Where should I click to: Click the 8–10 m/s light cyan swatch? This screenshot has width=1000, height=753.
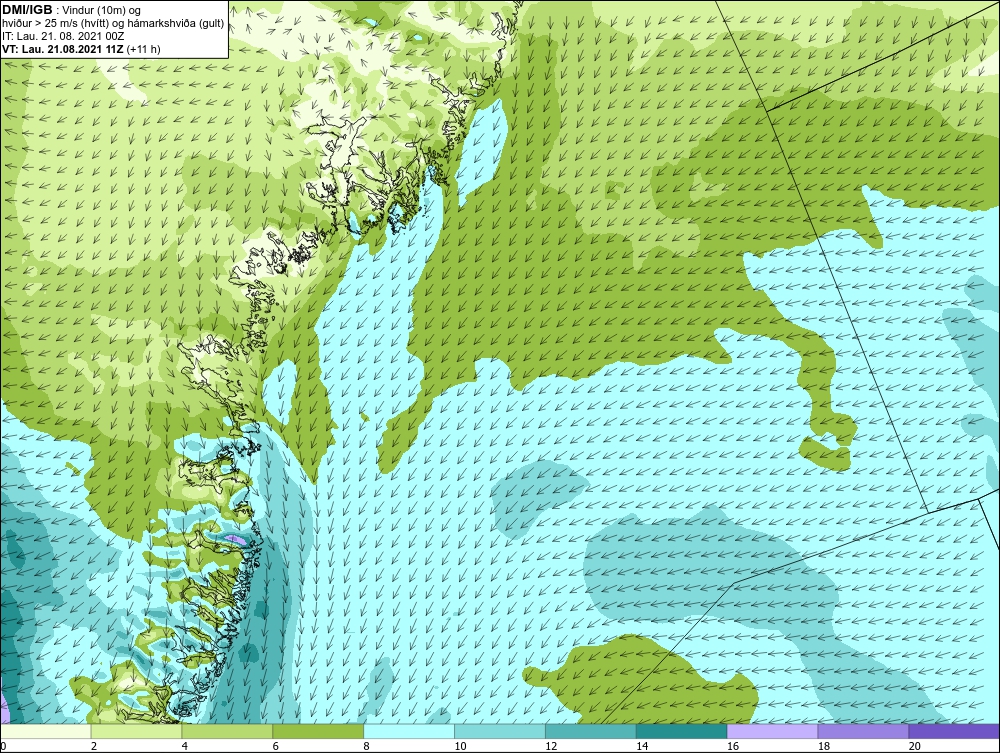[409, 731]
